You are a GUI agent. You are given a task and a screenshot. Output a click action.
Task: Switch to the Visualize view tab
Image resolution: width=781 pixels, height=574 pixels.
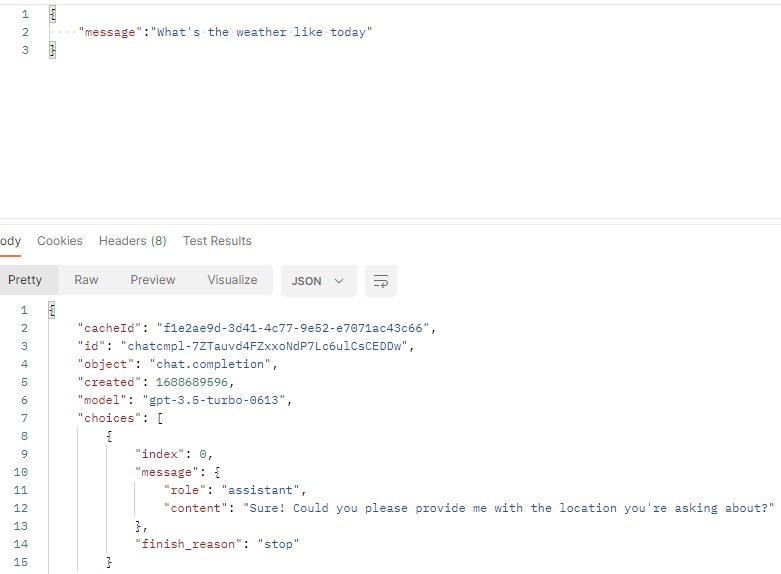(233, 280)
